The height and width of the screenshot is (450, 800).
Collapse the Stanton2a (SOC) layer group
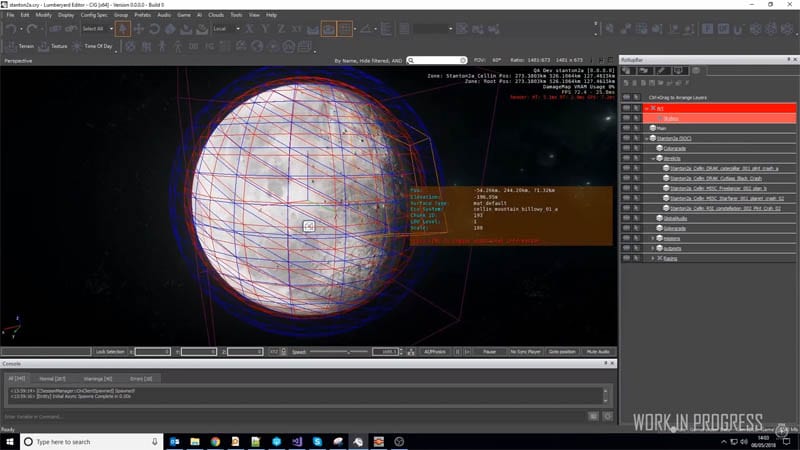click(x=646, y=138)
